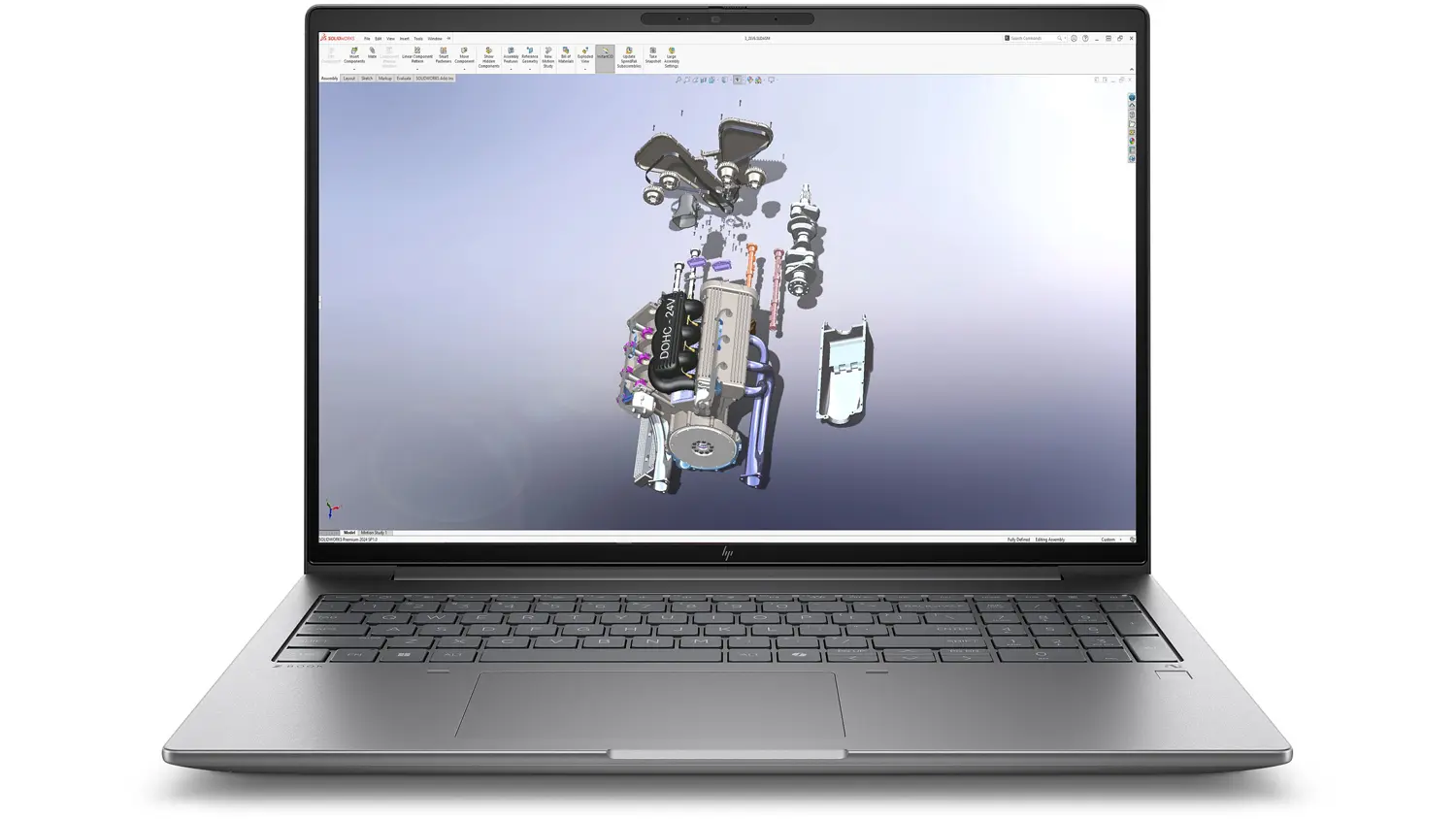Start a New Motion Study
Image resolution: width=1456 pixels, height=819 pixels.
tap(547, 57)
